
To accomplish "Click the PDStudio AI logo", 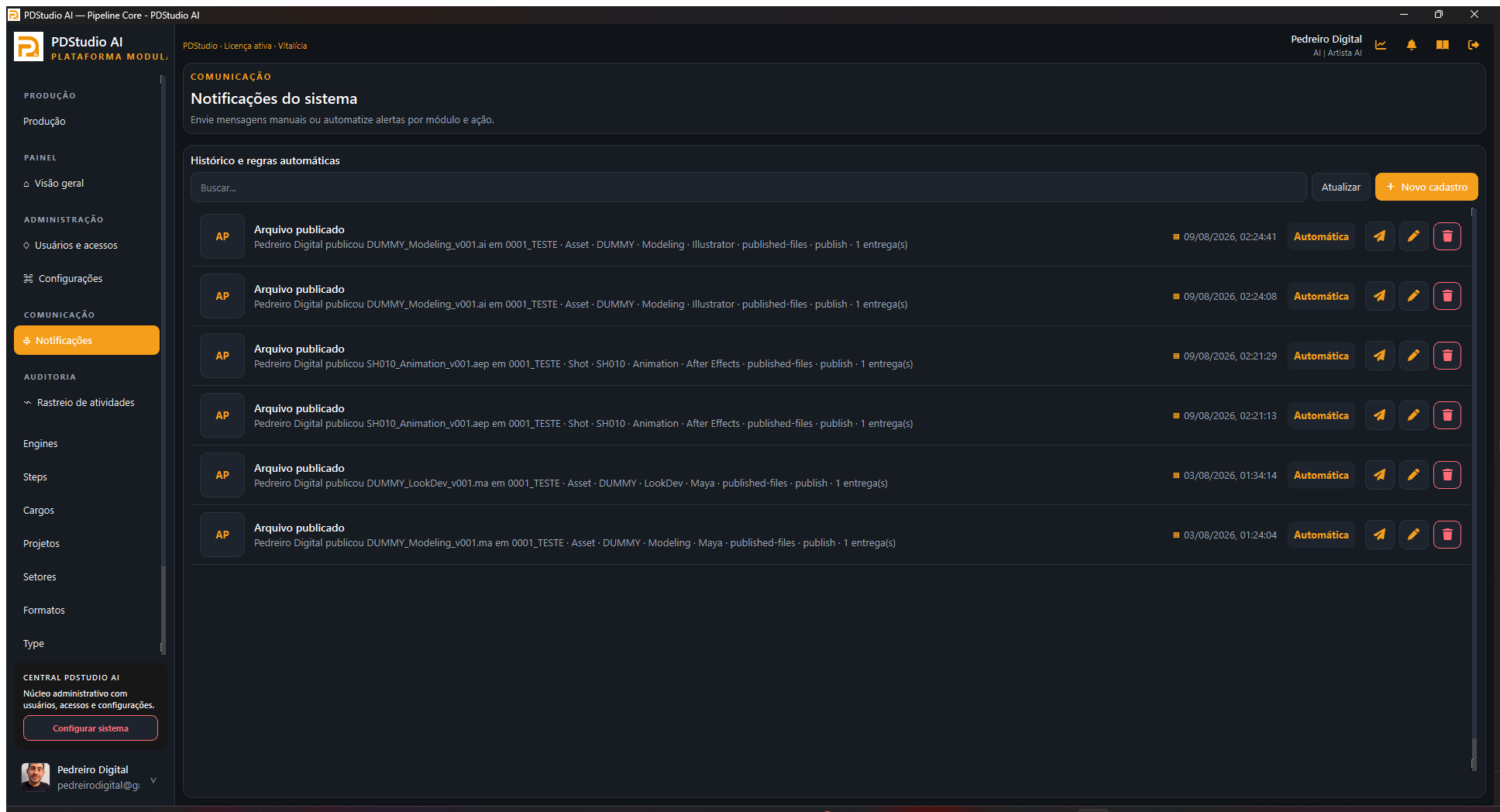I will [x=29, y=46].
